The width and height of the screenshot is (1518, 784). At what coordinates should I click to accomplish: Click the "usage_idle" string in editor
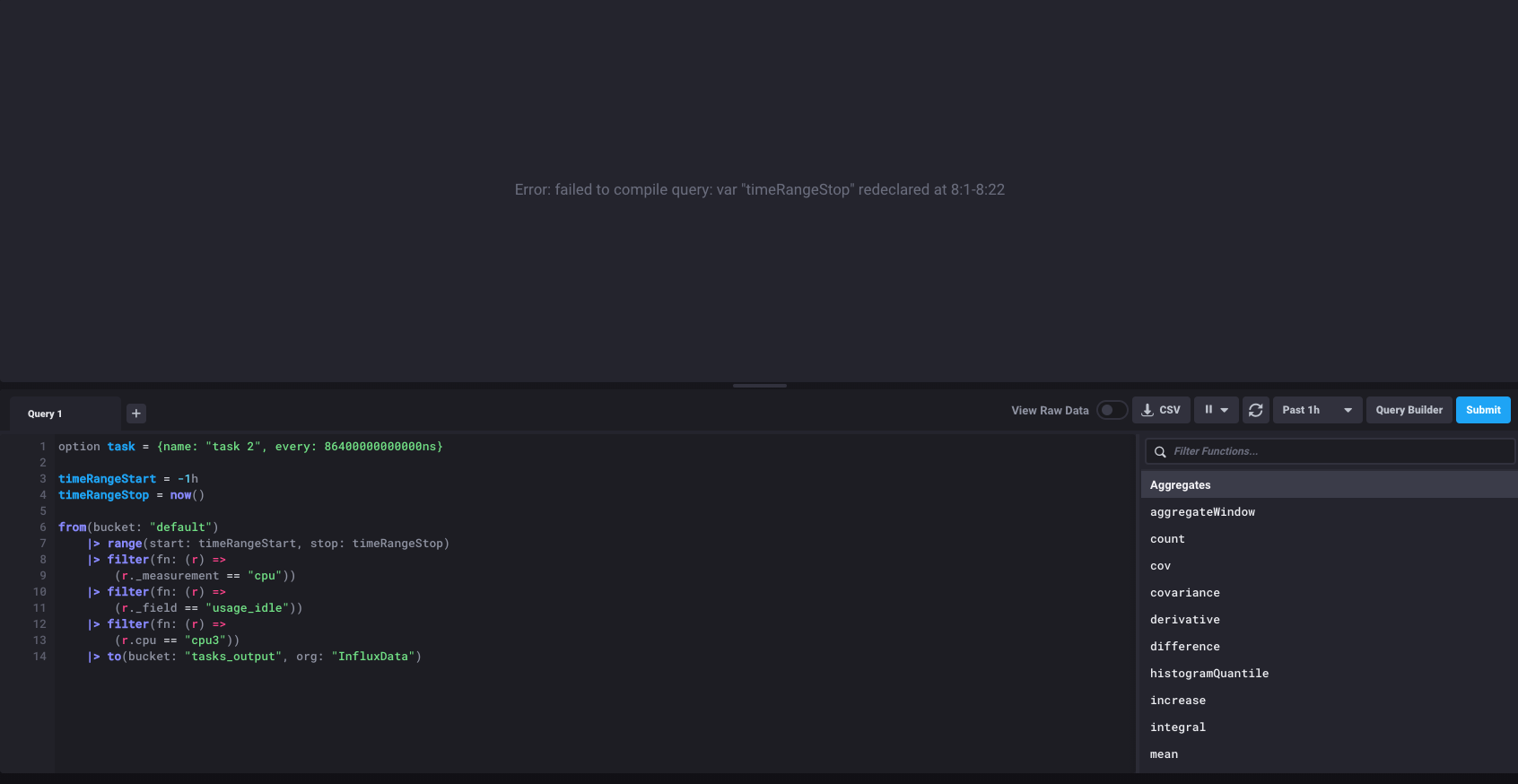tap(247, 608)
